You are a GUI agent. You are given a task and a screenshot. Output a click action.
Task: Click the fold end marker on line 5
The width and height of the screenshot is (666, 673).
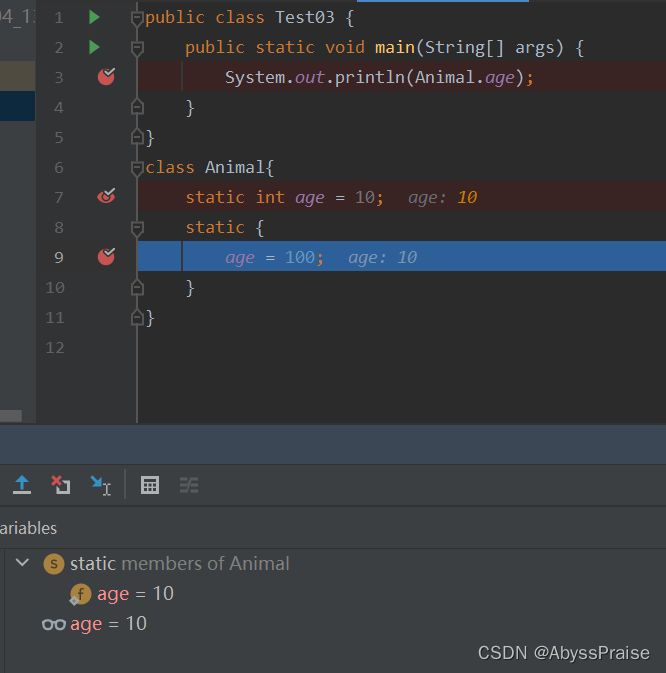(x=137, y=137)
